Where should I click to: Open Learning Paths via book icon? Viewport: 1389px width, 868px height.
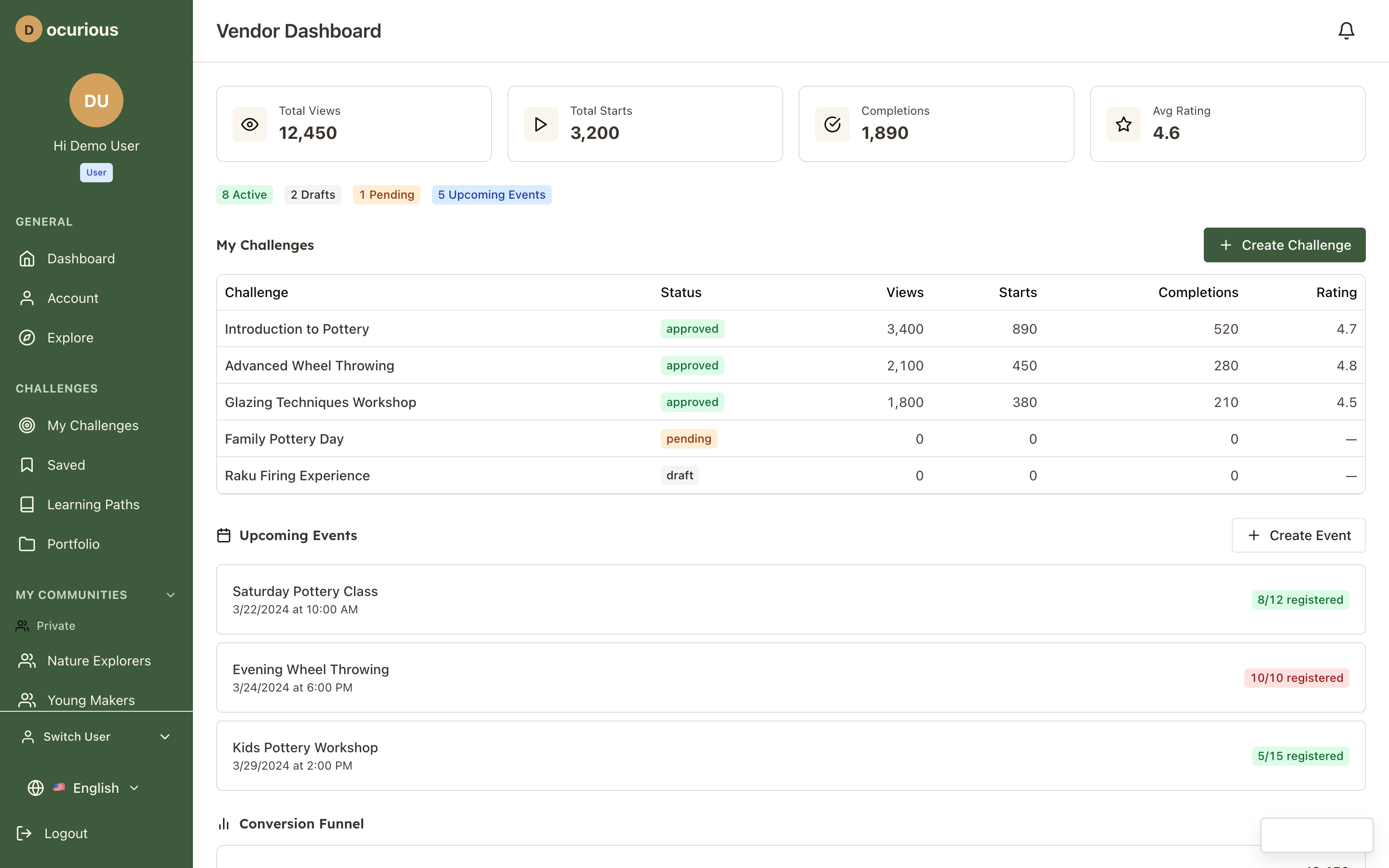[27, 504]
